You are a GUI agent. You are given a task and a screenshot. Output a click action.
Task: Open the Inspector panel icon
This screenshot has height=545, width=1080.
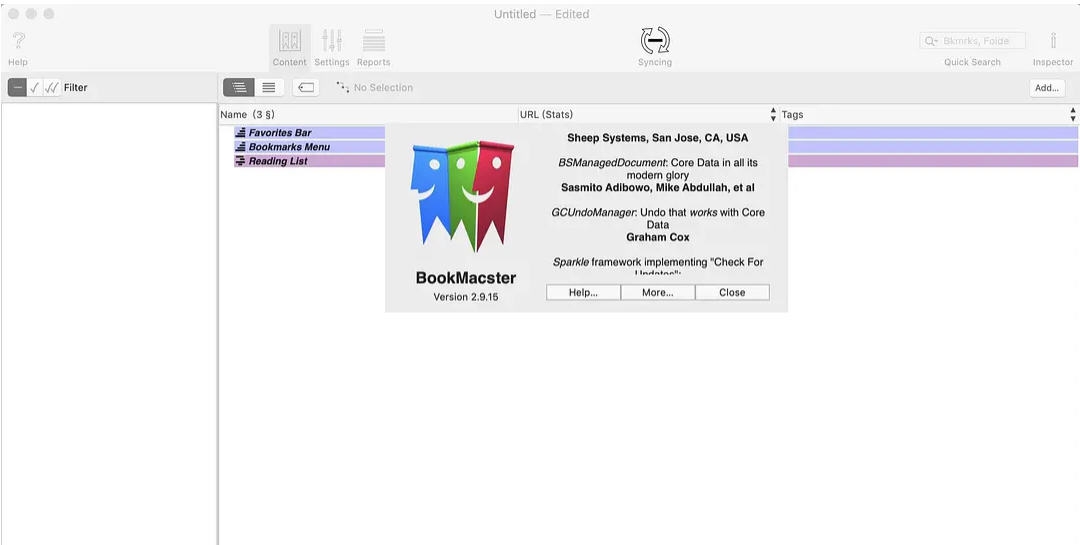coord(1052,41)
